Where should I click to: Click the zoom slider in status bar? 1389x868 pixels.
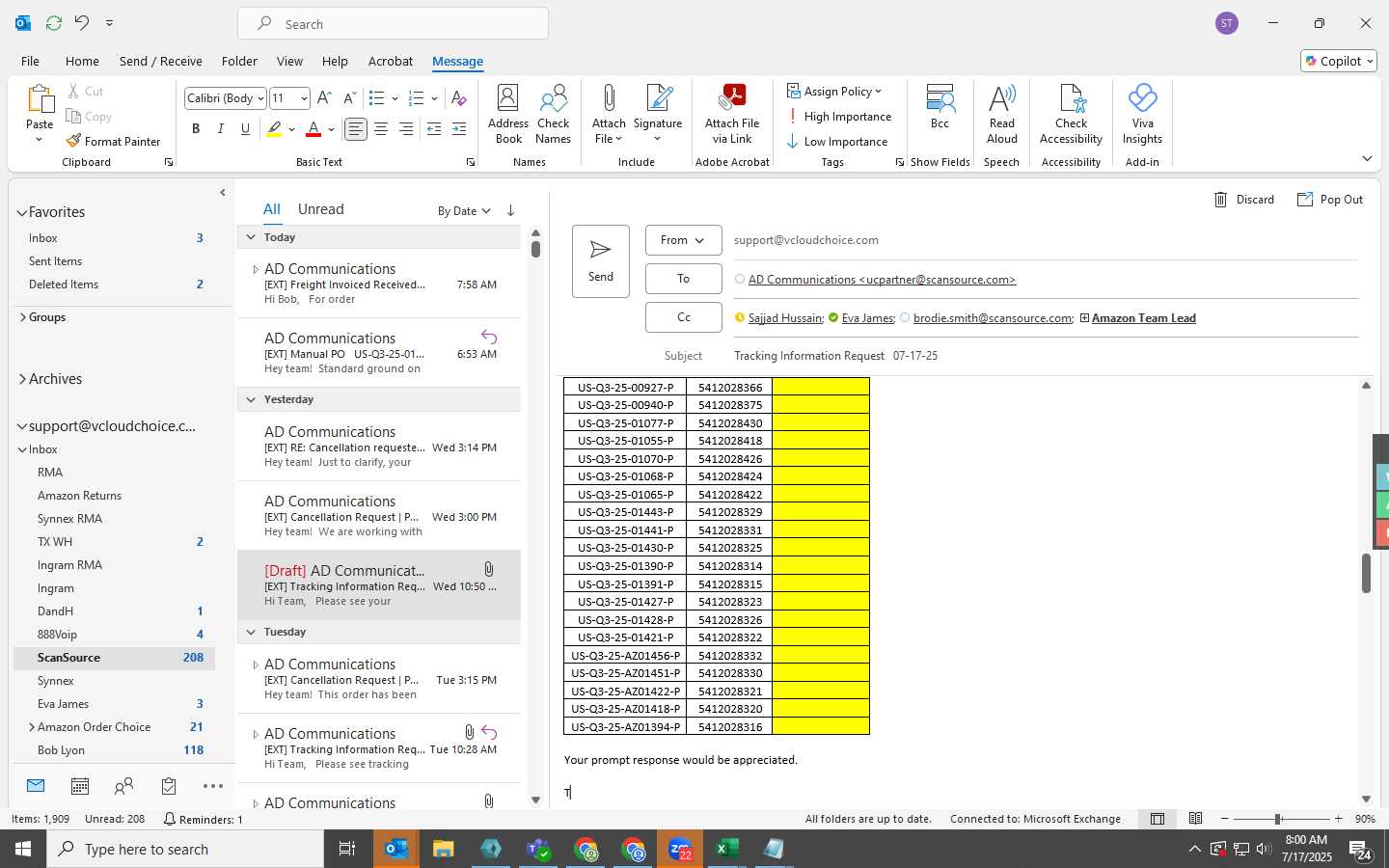pyautogui.click(x=1277, y=819)
